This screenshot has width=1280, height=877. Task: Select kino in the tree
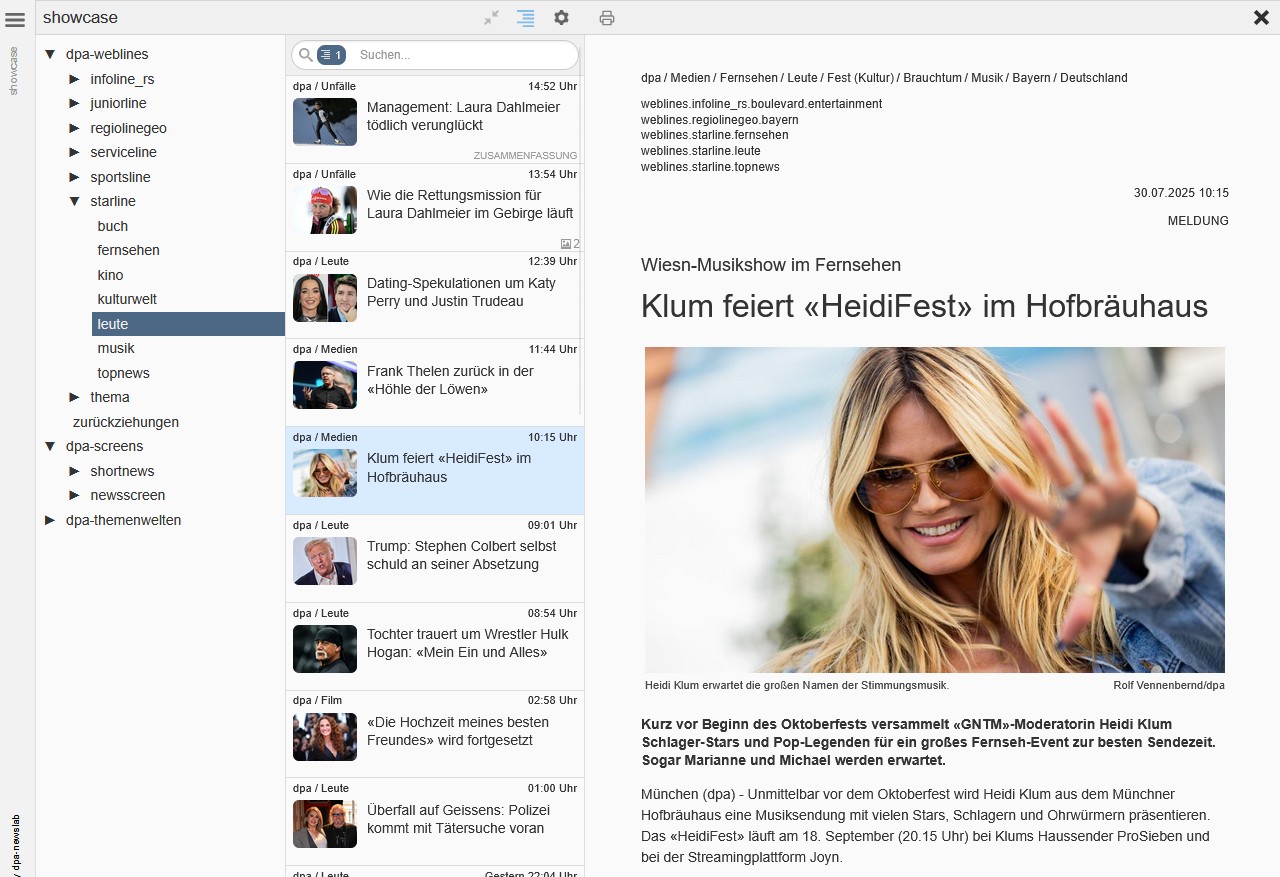111,275
